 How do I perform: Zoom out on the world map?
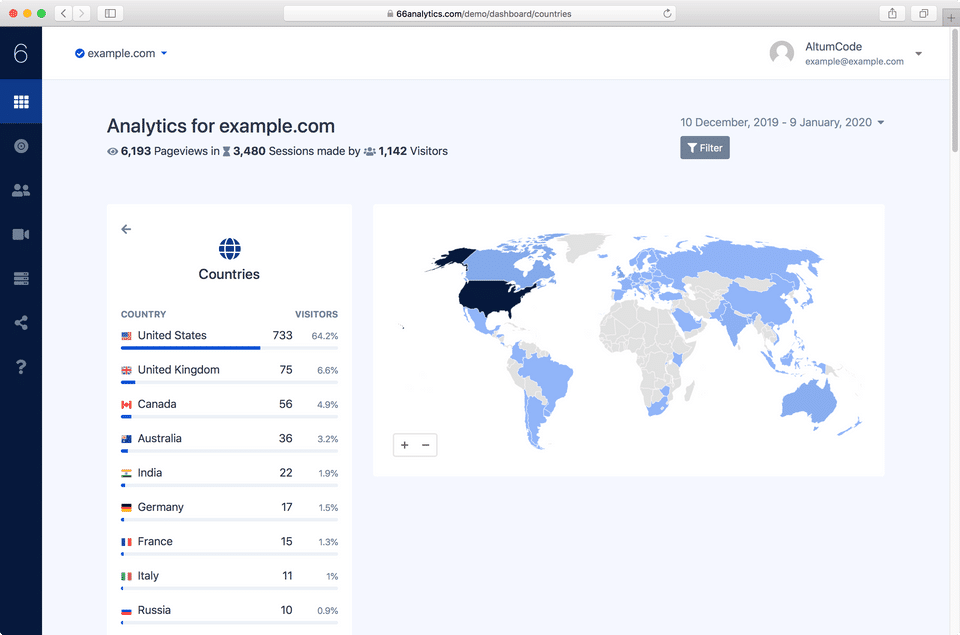click(x=426, y=445)
